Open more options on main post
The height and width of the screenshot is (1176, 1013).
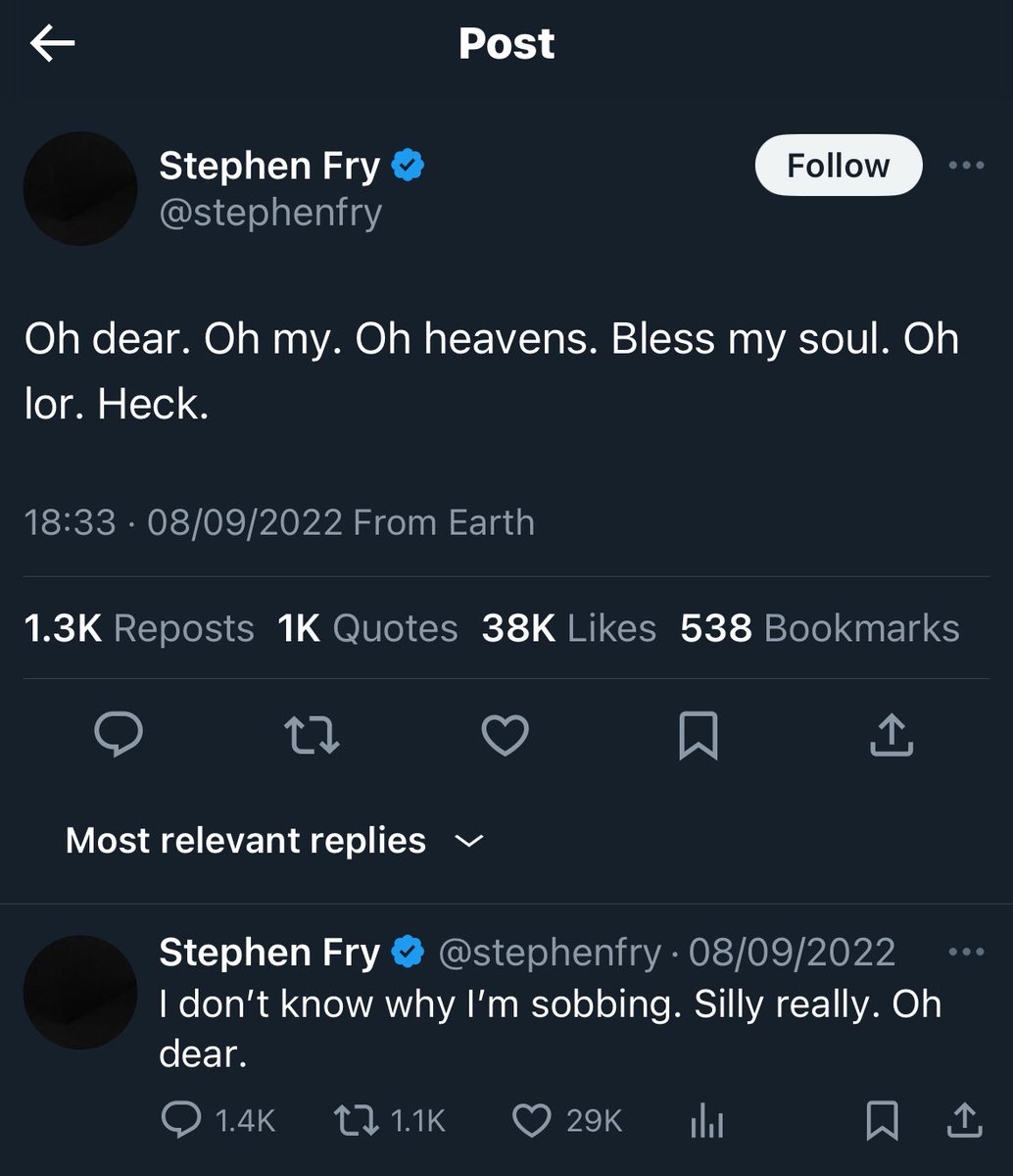click(x=966, y=166)
